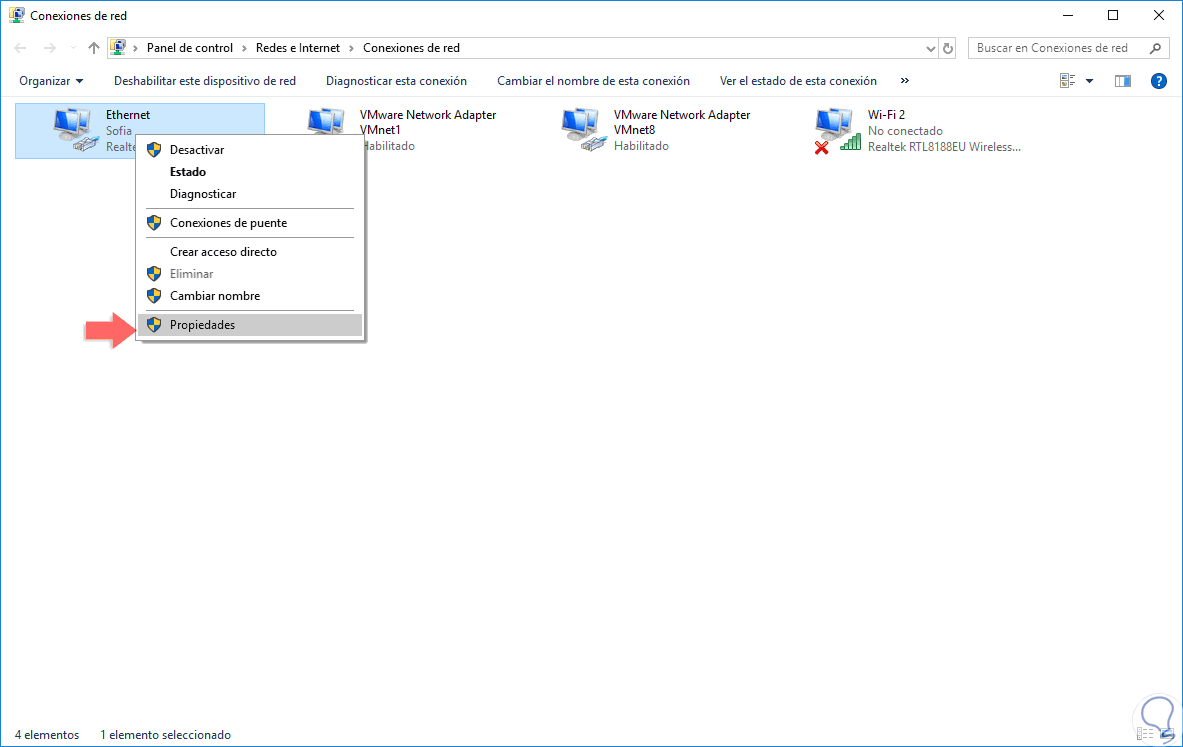1183x747 pixels.
Task: Go up one folder level
Action: [94, 48]
